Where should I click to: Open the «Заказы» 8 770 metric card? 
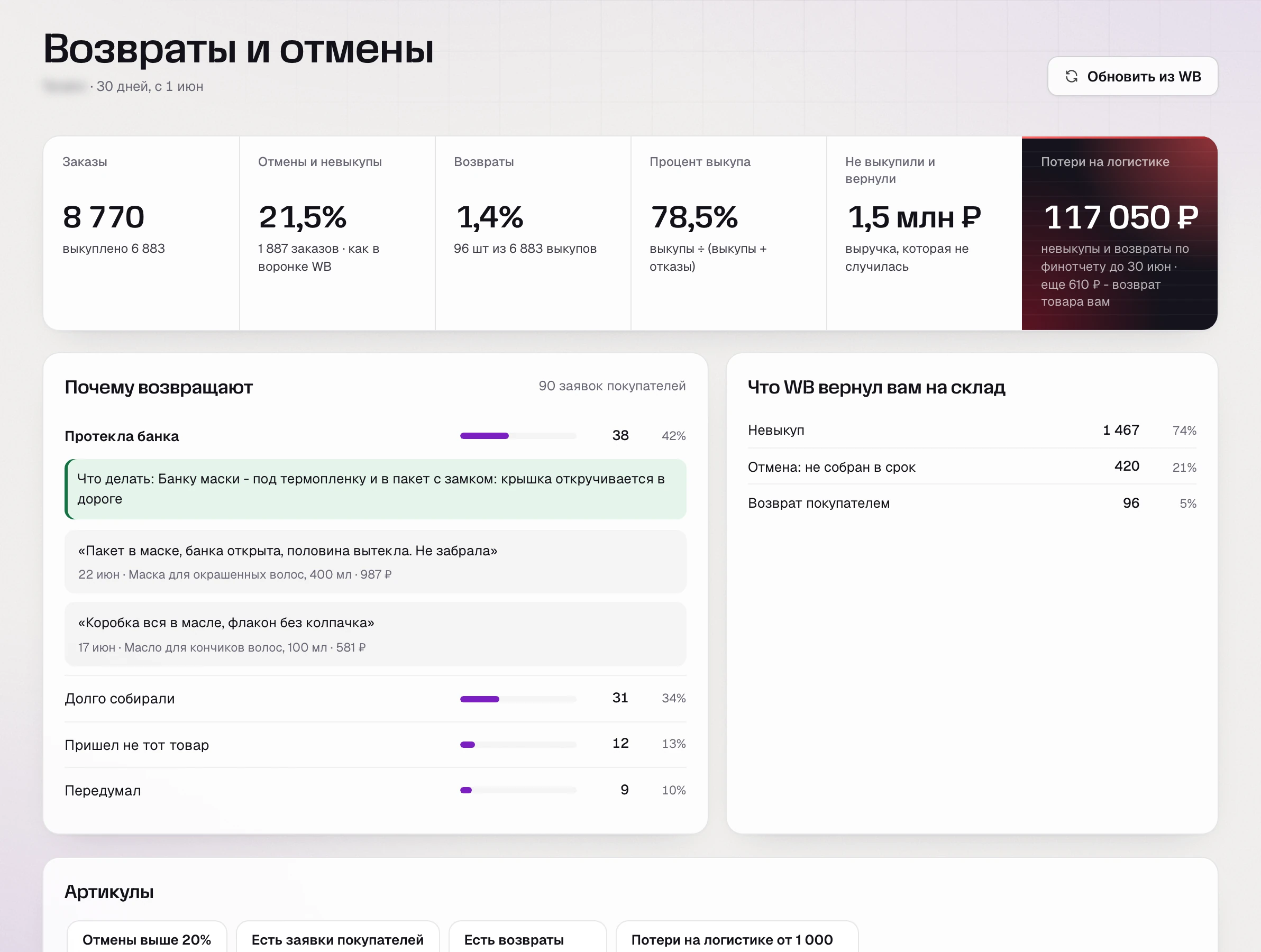pos(141,233)
